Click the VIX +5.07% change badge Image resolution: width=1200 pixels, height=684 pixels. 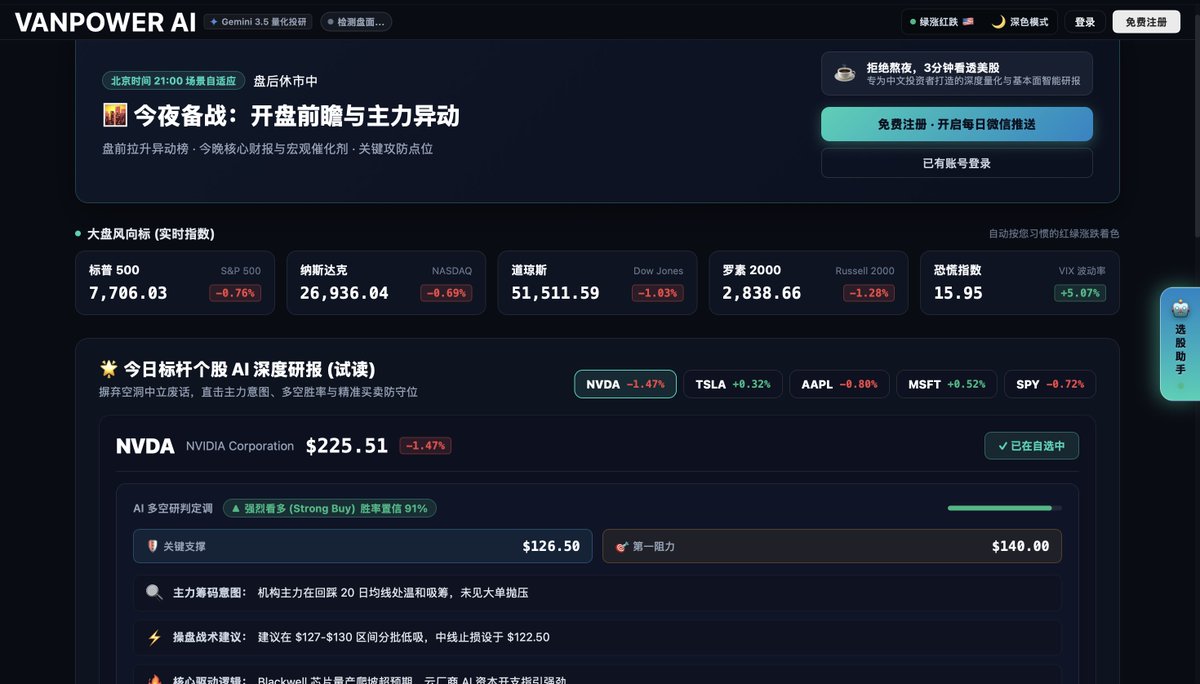coord(1080,293)
